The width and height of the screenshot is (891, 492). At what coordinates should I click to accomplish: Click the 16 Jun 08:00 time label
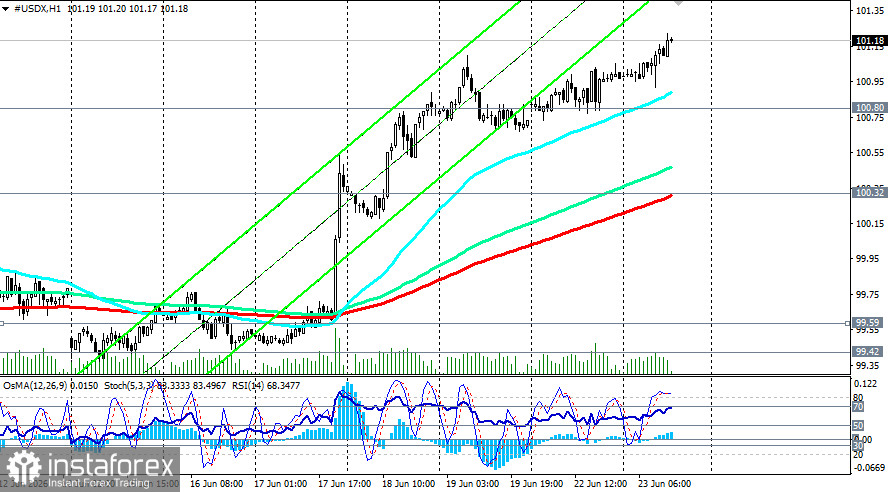216,484
